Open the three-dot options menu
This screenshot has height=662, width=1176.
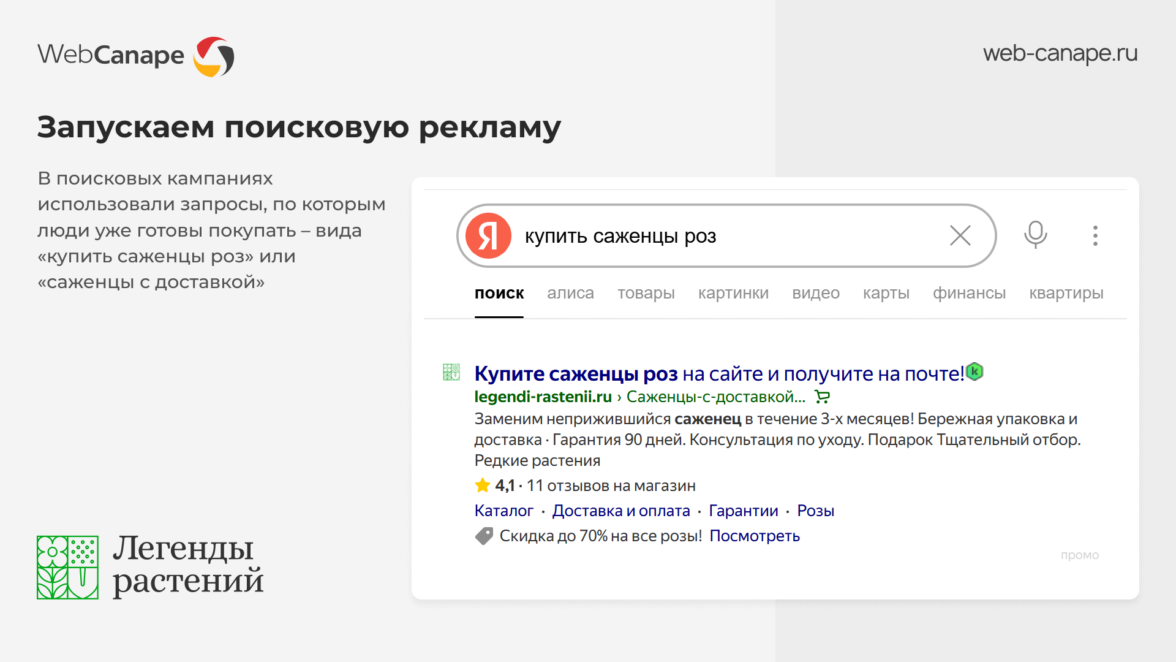pyautogui.click(x=1095, y=236)
